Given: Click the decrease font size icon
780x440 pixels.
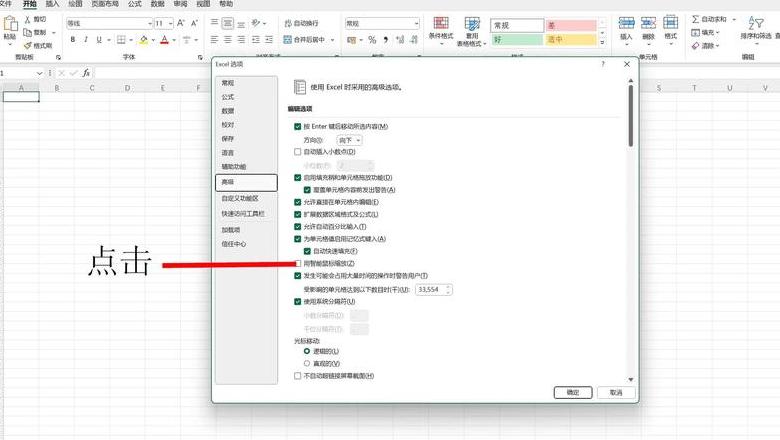Looking at the screenshot, I should 195,23.
